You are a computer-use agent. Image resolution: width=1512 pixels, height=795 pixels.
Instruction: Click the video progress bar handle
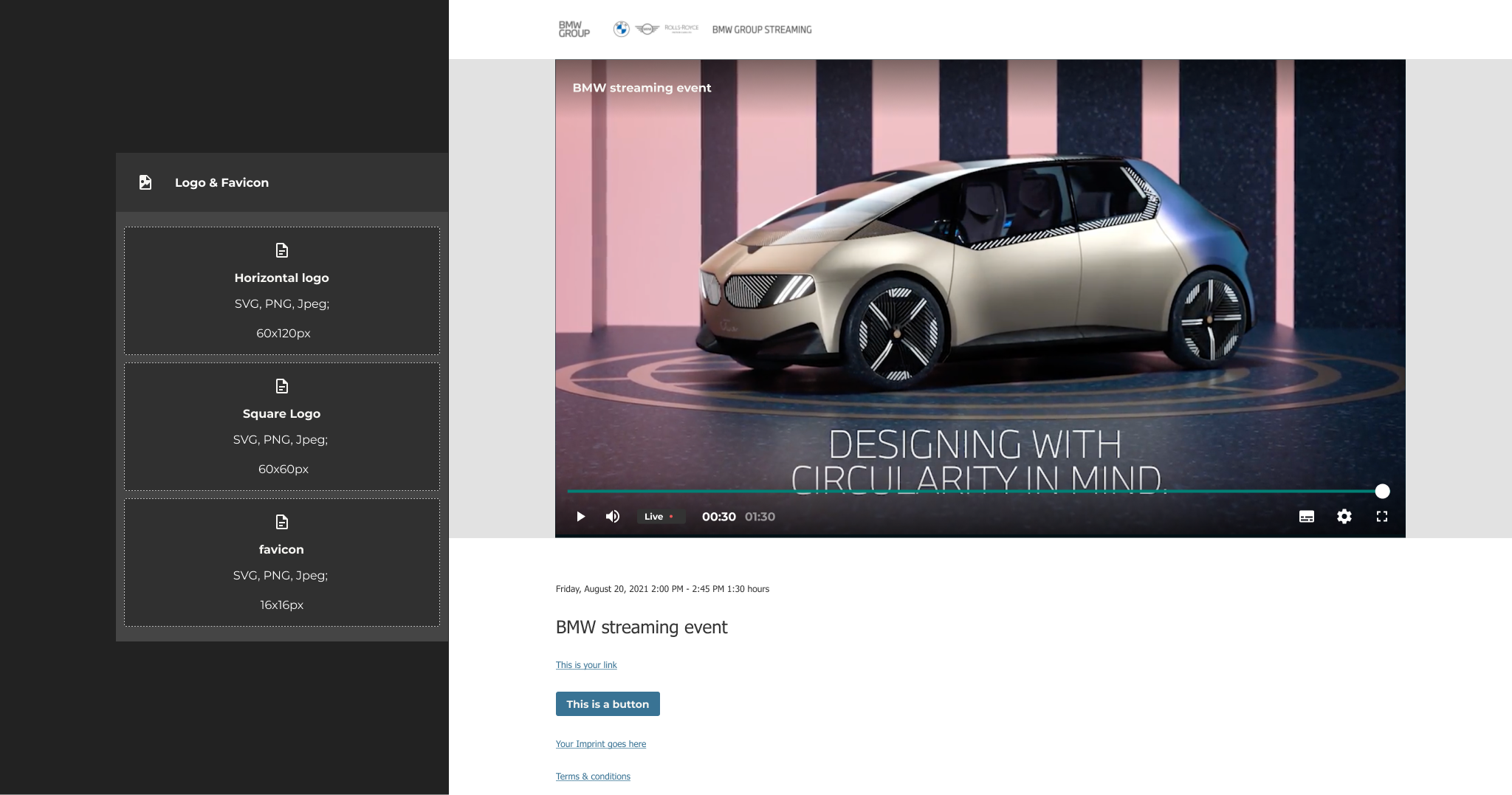pyautogui.click(x=1383, y=491)
